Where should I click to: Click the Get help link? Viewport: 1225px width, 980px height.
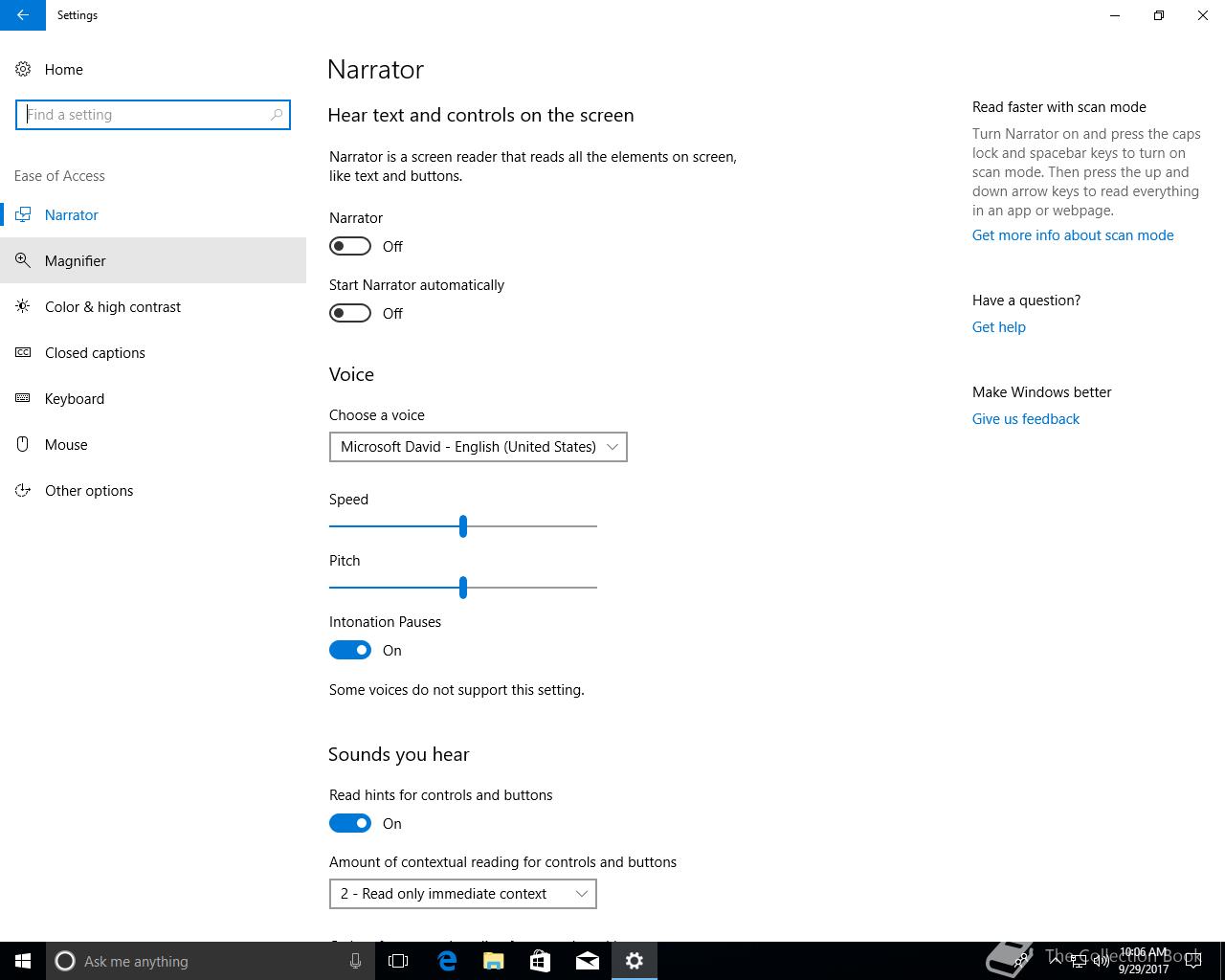pos(999,327)
